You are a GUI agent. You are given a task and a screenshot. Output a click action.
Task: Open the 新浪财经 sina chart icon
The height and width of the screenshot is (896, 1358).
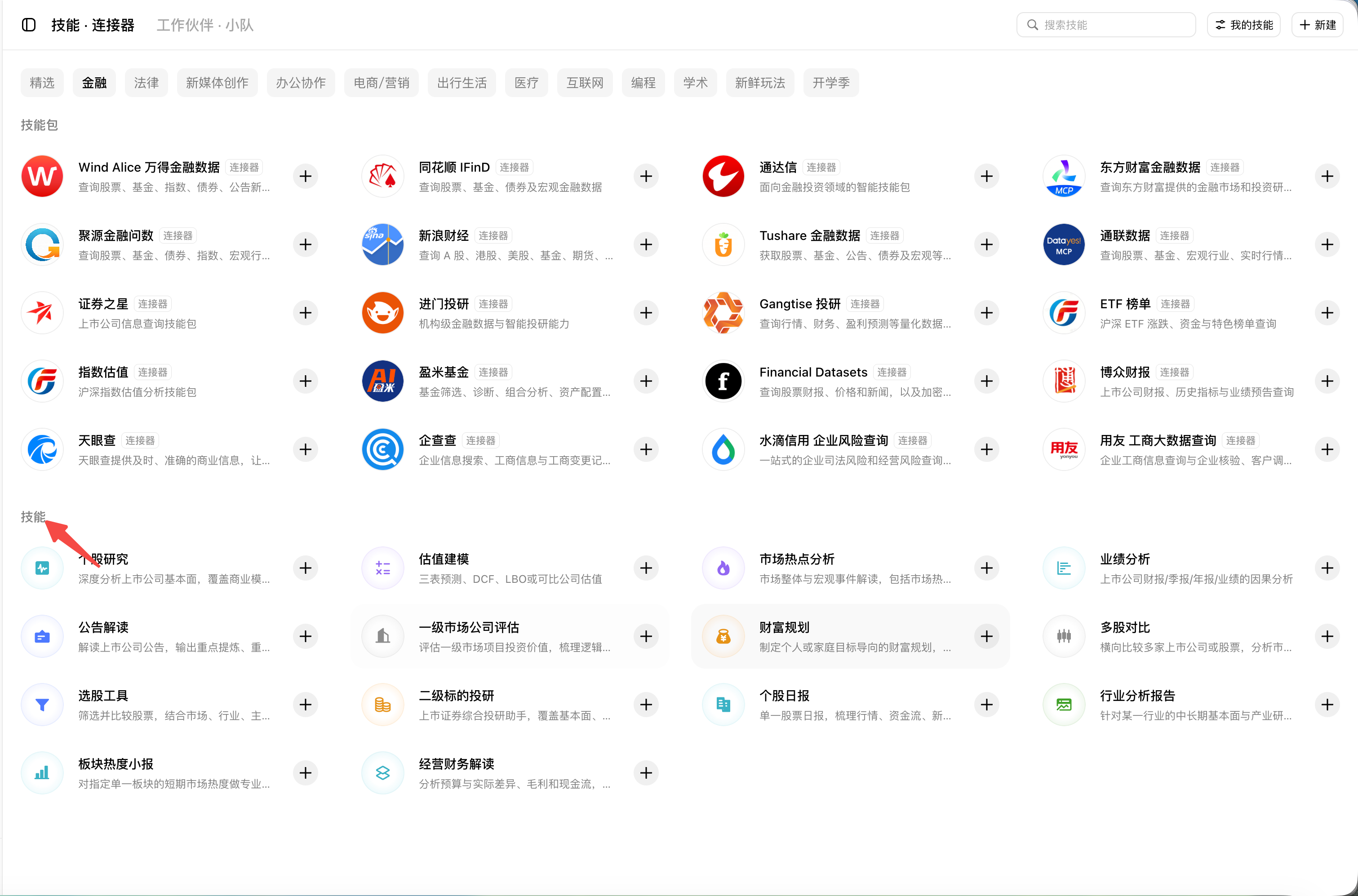point(383,244)
